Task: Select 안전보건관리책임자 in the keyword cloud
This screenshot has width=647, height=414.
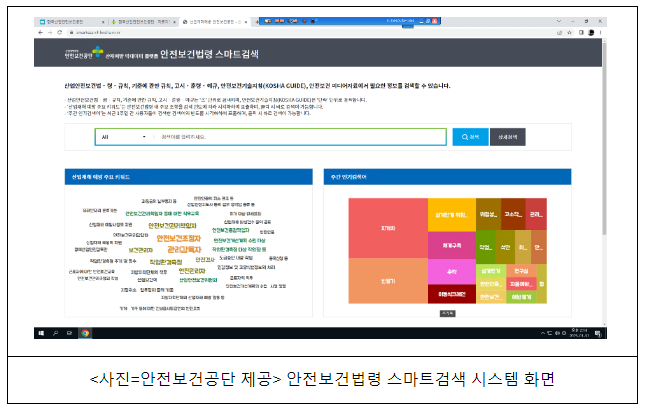Action: tap(172, 226)
